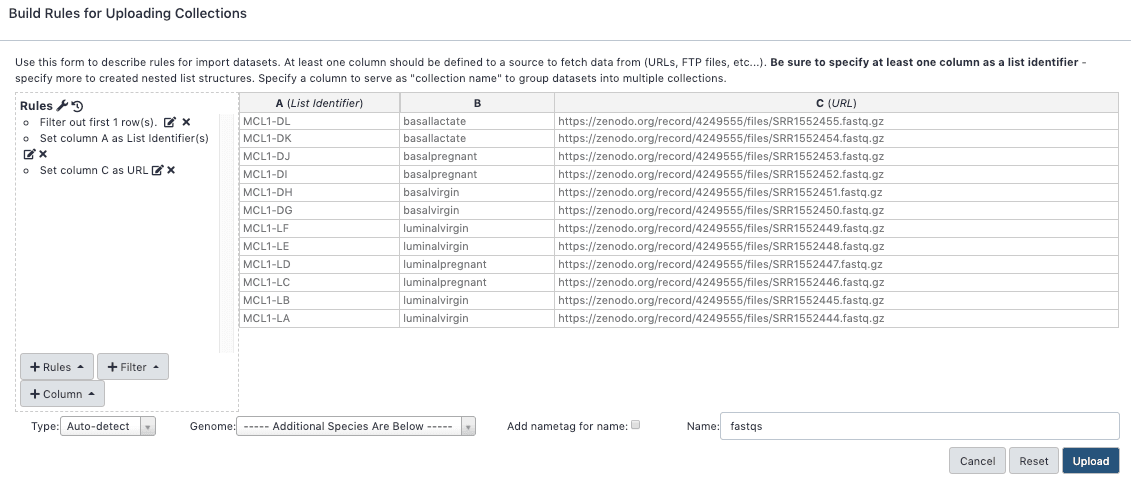Expand the + Rules menu
Screen dimensions: 1131x488
coord(57,367)
